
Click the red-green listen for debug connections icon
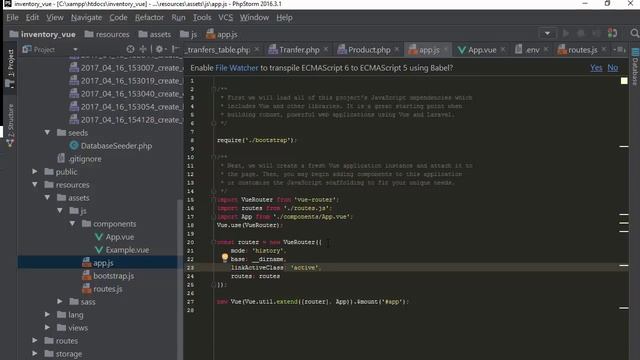pyautogui.click(x=612, y=33)
